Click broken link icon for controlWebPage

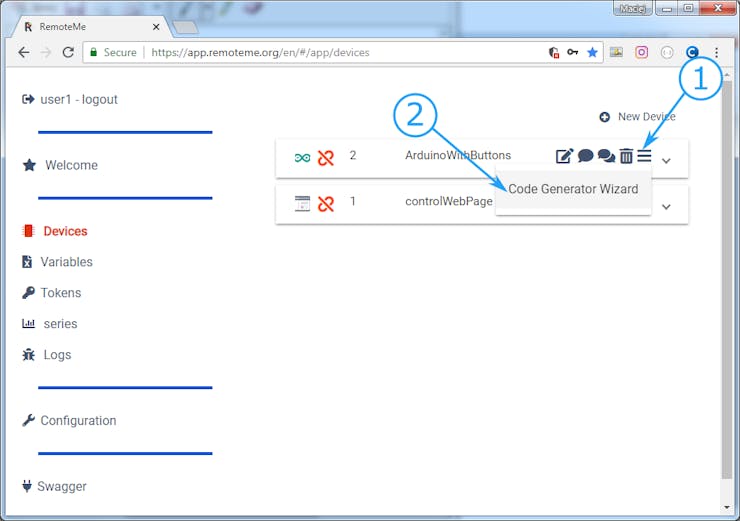tap(326, 204)
